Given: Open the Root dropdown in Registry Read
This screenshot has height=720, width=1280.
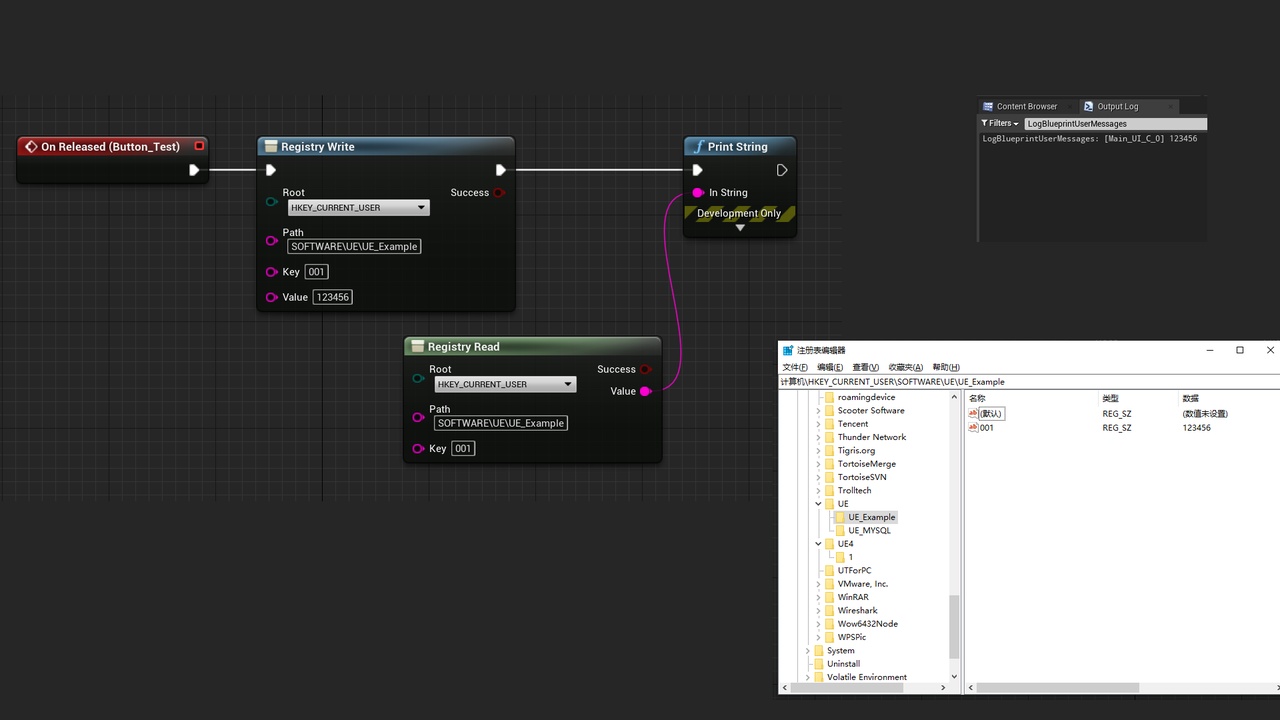Looking at the screenshot, I should [x=505, y=384].
